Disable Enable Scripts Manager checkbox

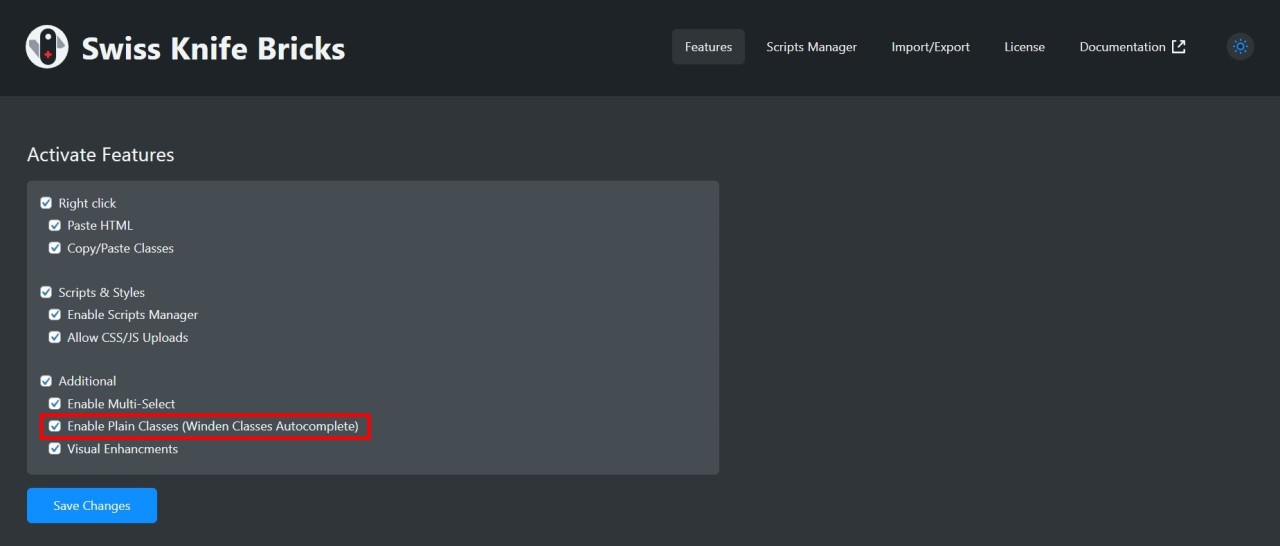tap(55, 315)
